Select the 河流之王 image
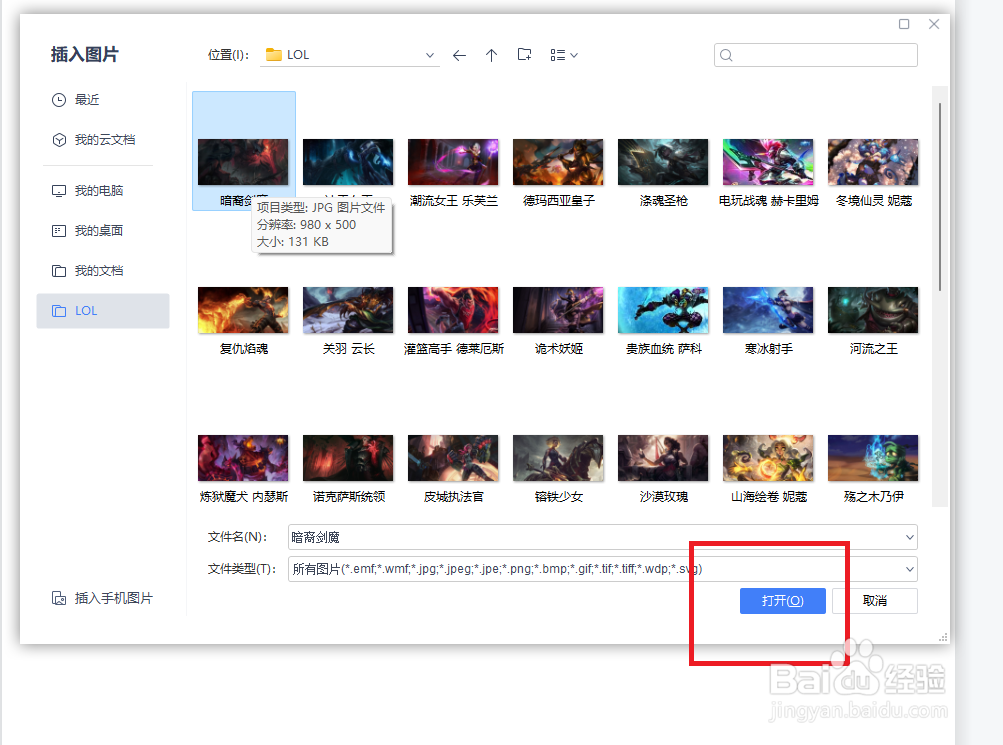Image resolution: width=1003 pixels, height=745 pixels. pyautogui.click(x=873, y=310)
